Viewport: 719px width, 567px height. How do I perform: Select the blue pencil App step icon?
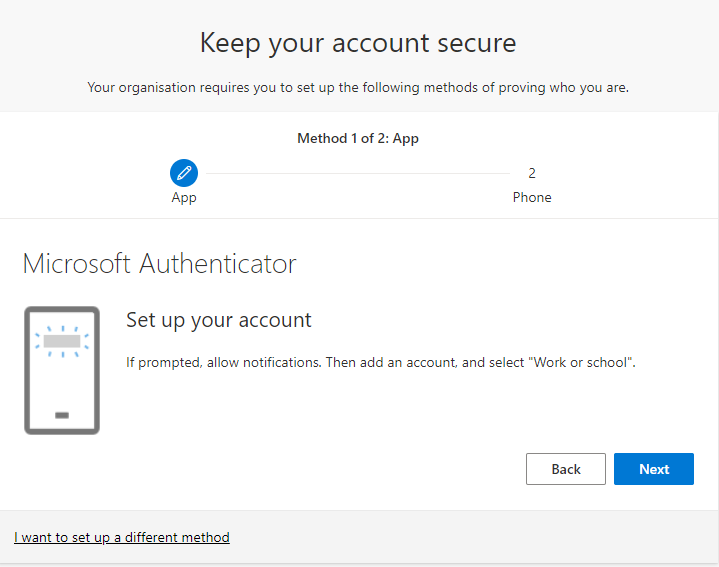click(x=184, y=173)
